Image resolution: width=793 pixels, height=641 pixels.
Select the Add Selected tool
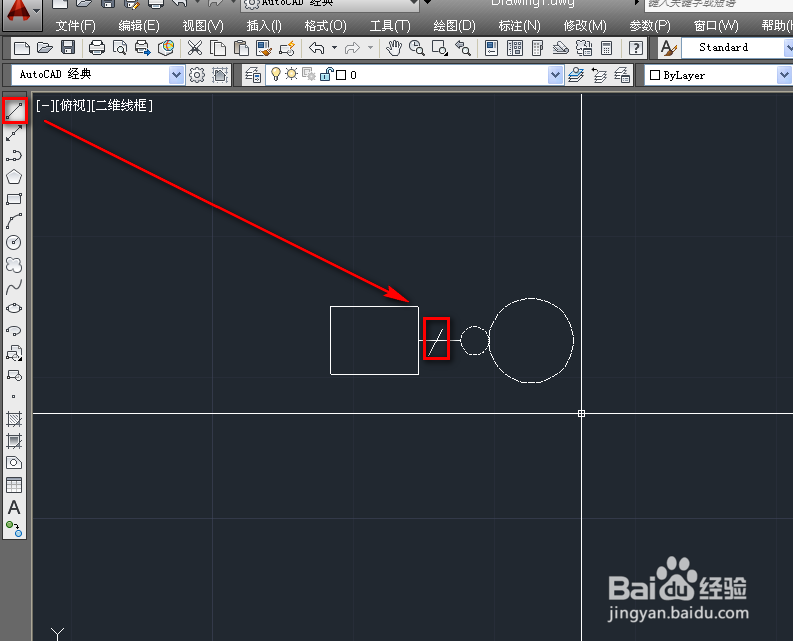(x=14, y=529)
